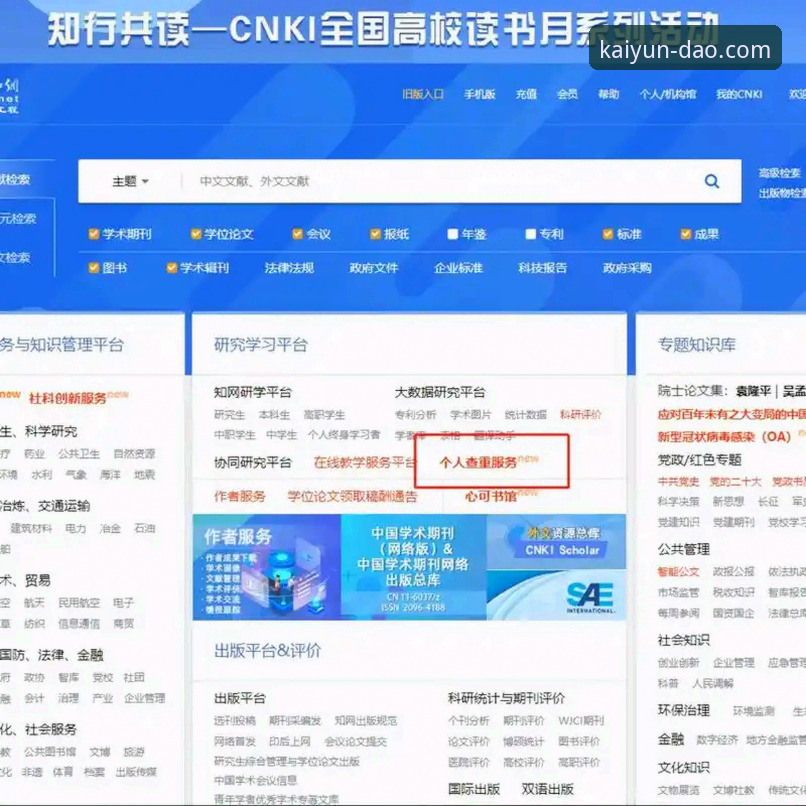Enable the 专利 checkbox

click(x=530, y=234)
